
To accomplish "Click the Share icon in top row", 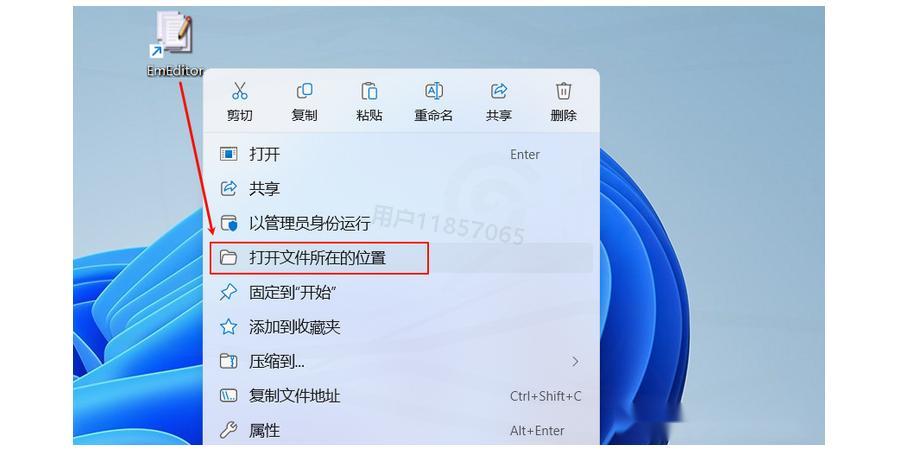I will coord(499,91).
